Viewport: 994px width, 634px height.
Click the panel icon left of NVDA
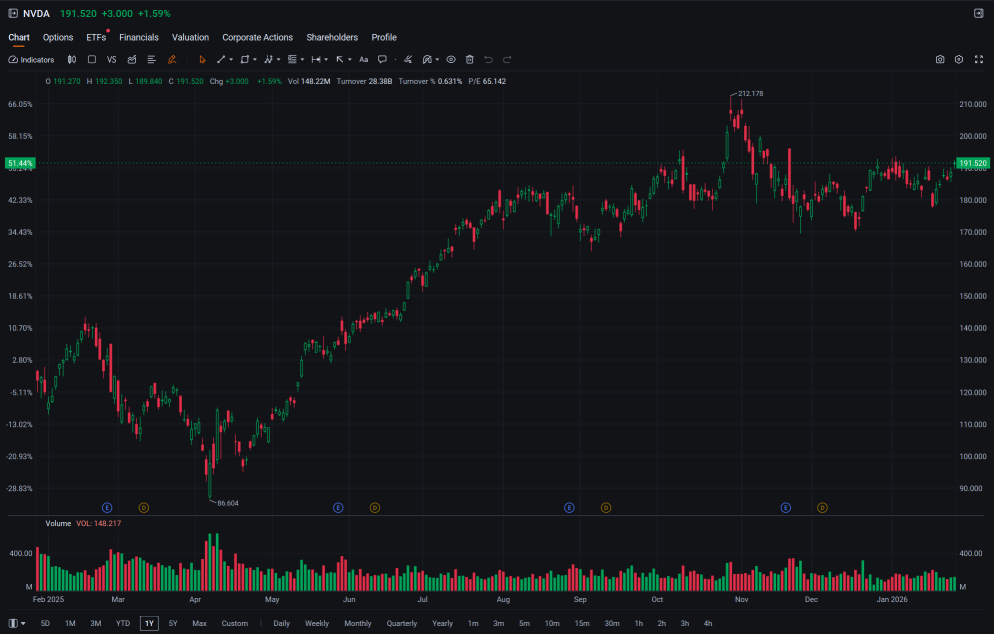pos(13,13)
